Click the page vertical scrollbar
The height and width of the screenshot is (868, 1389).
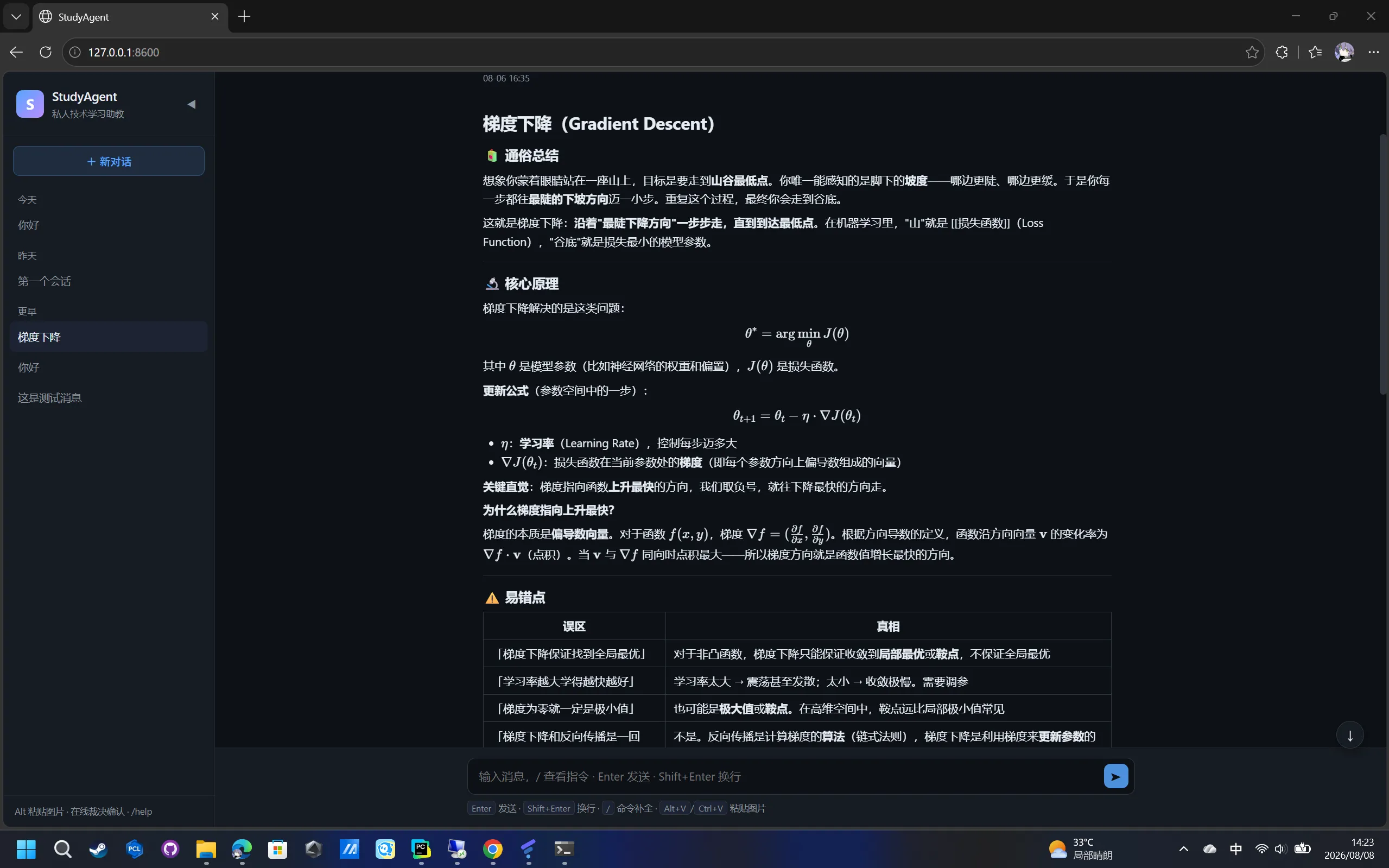tap(1382, 264)
